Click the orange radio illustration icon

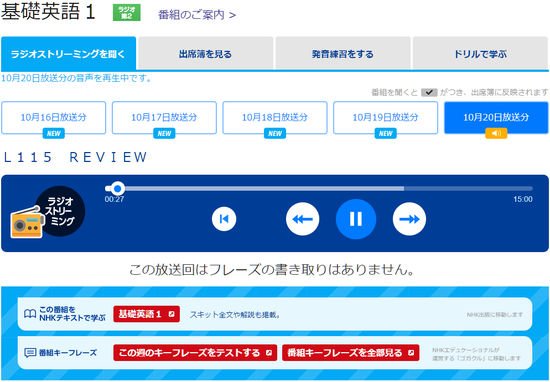(27, 222)
